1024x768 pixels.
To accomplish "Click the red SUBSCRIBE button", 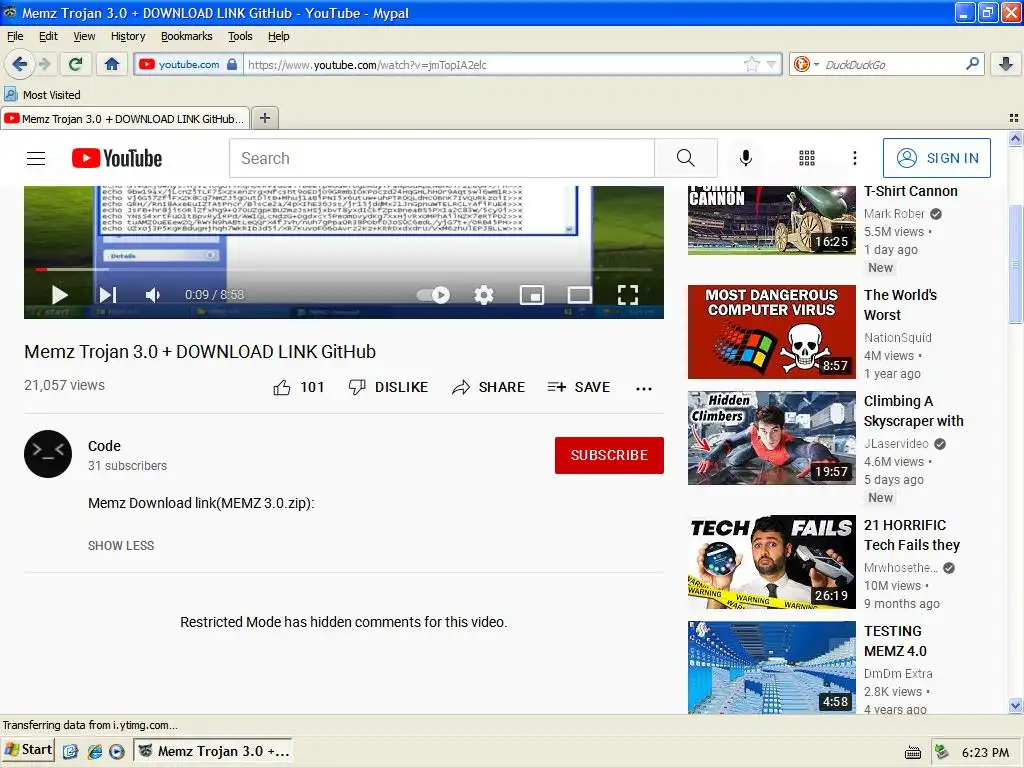I will click(609, 455).
